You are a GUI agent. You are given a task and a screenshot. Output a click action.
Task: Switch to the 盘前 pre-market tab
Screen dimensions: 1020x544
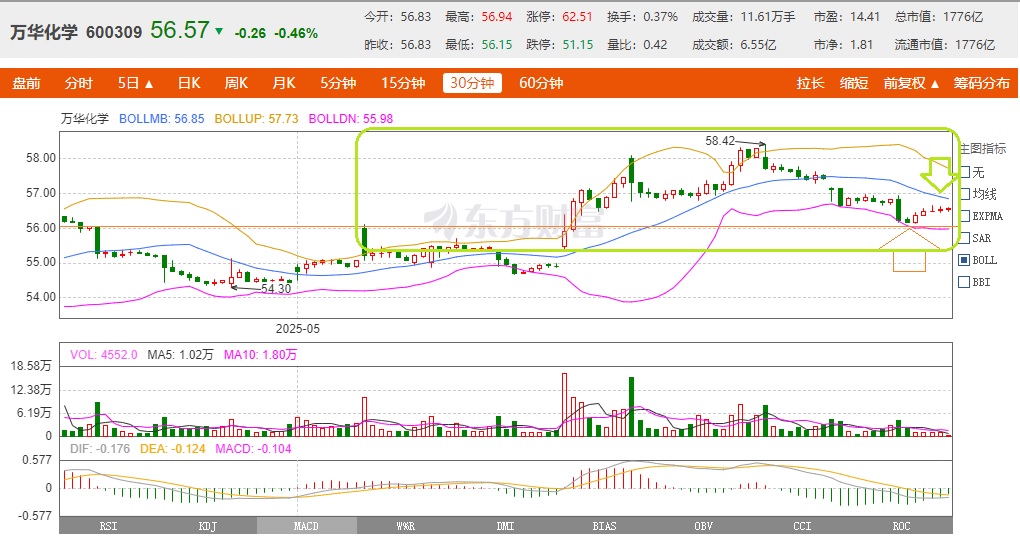point(27,83)
